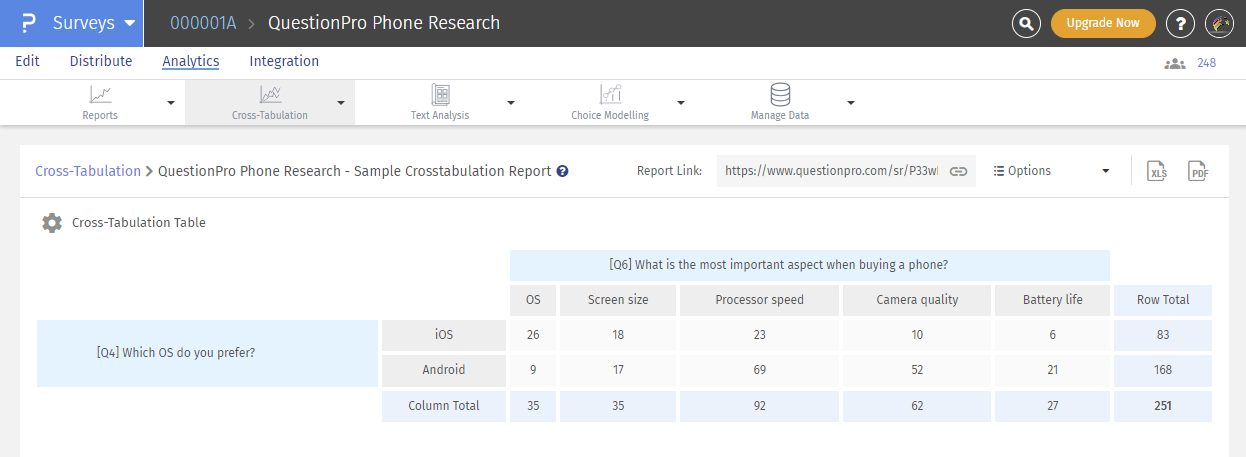
Task: Expand the Surveys dropdown
Action: [x=129, y=23]
